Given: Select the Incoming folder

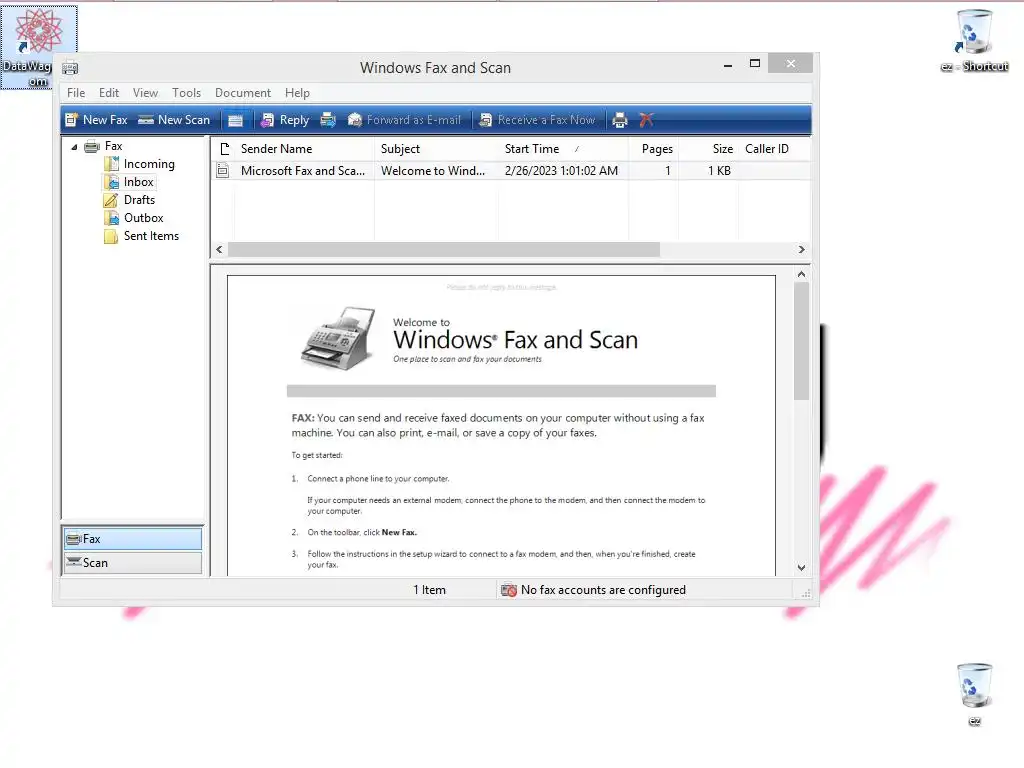Looking at the screenshot, I should click(x=149, y=164).
